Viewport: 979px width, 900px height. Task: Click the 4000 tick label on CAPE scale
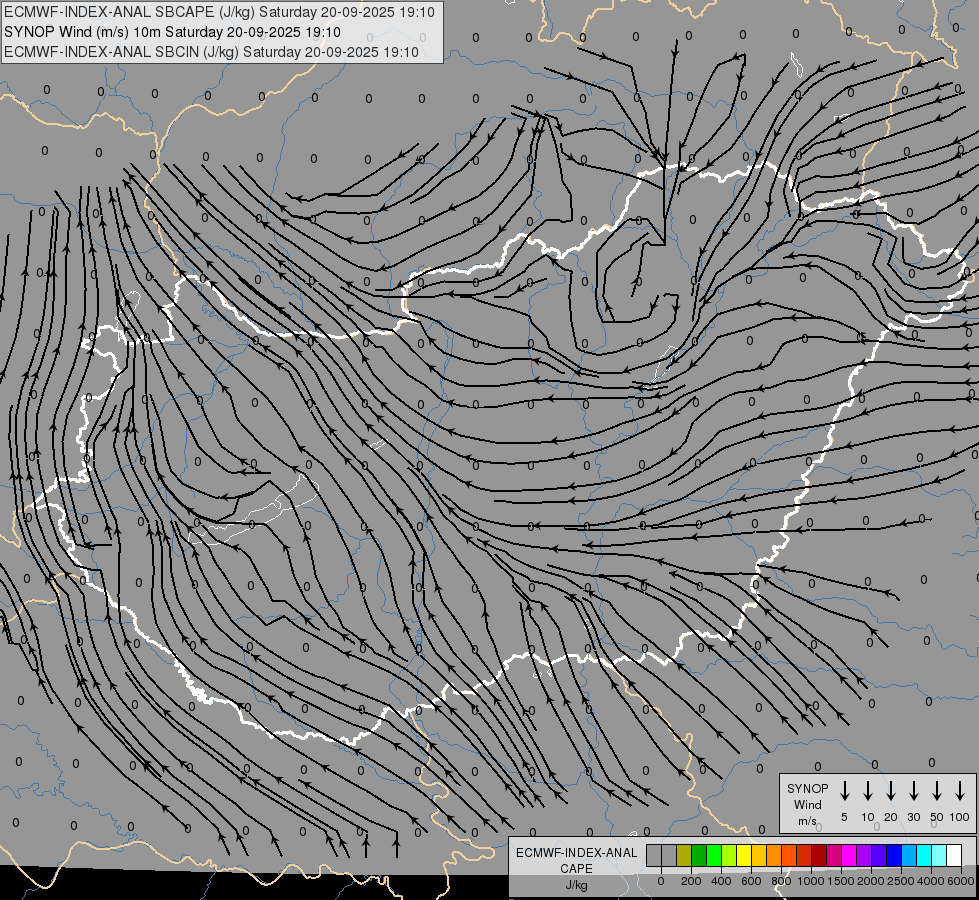931,881
